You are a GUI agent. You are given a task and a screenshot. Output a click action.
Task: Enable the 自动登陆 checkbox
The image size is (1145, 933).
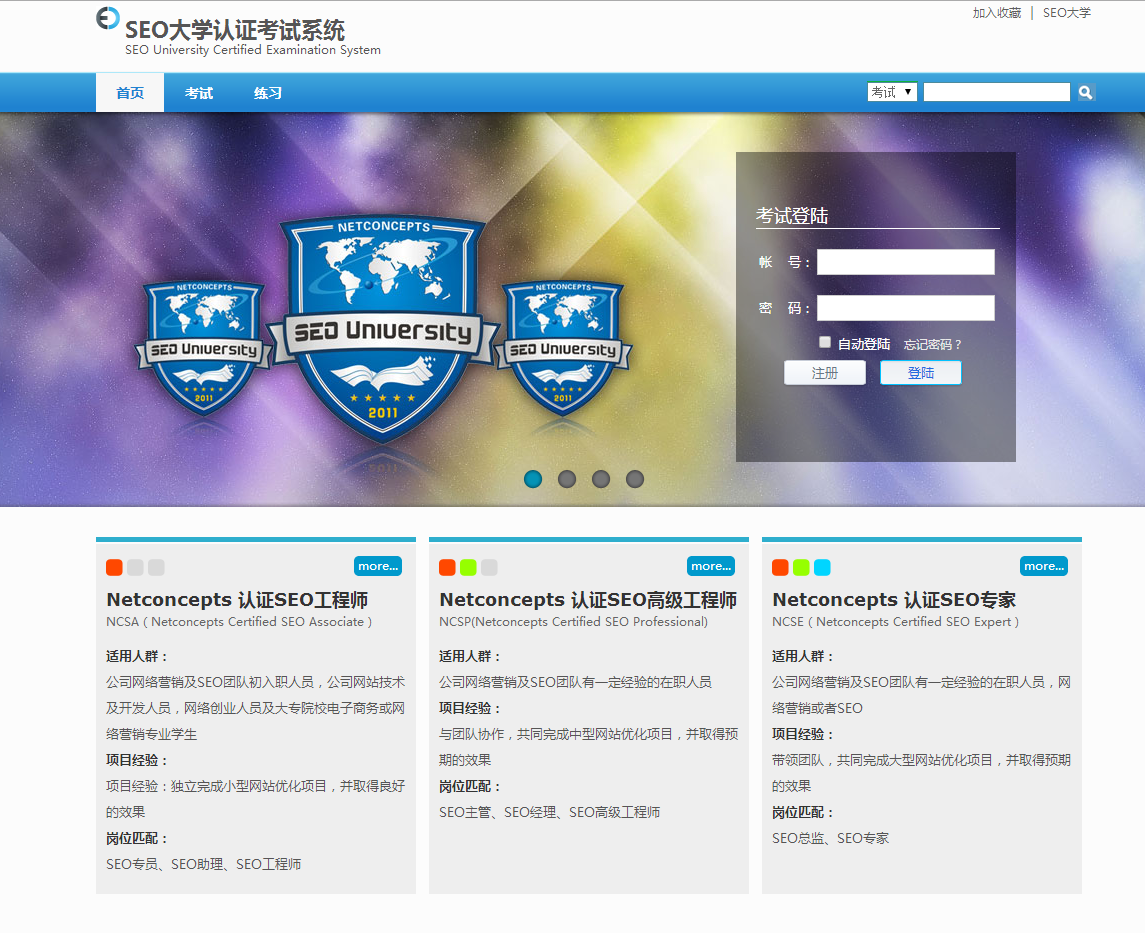tap(825, 342)
